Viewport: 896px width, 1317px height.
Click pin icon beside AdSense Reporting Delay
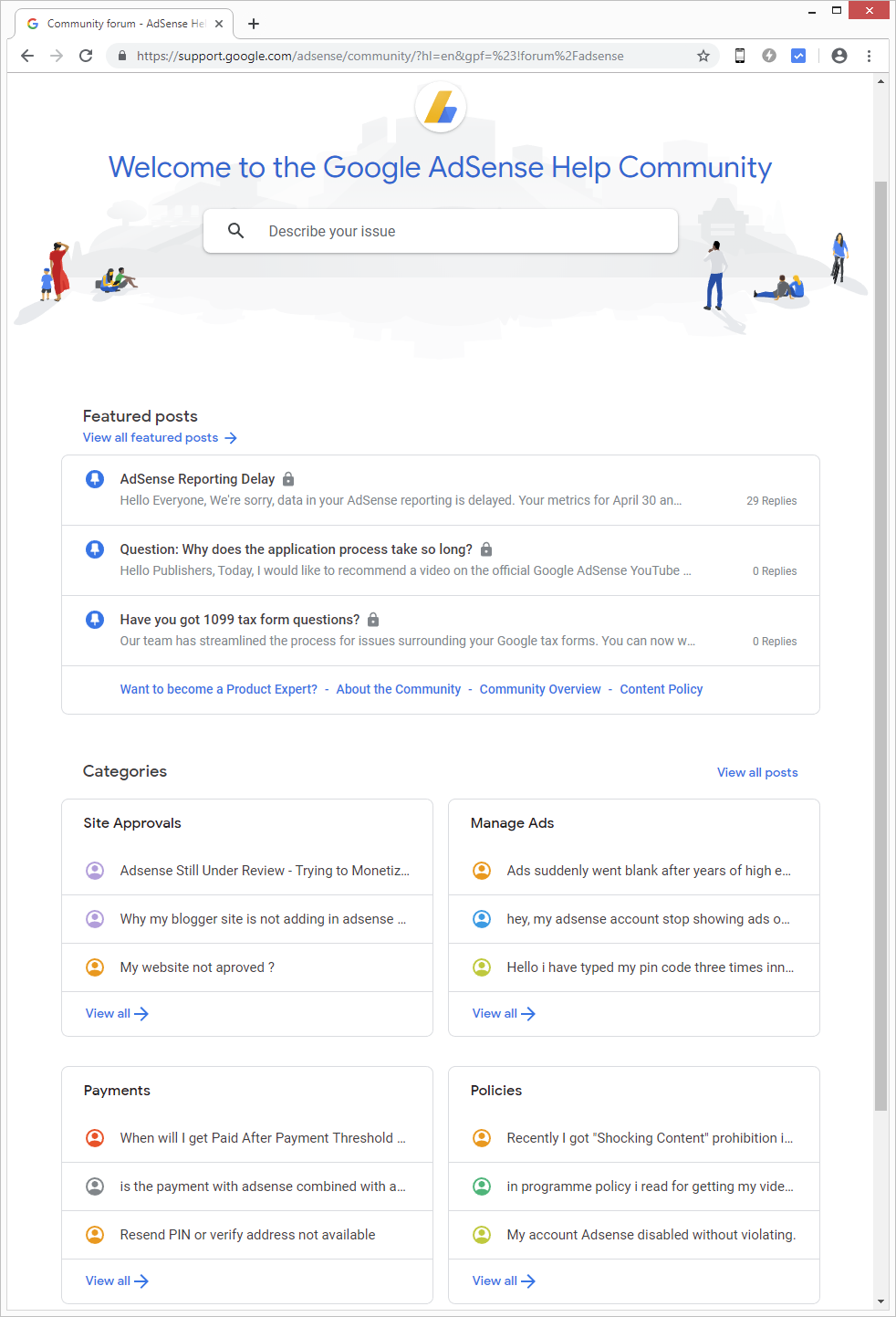(x=95, y=479)
